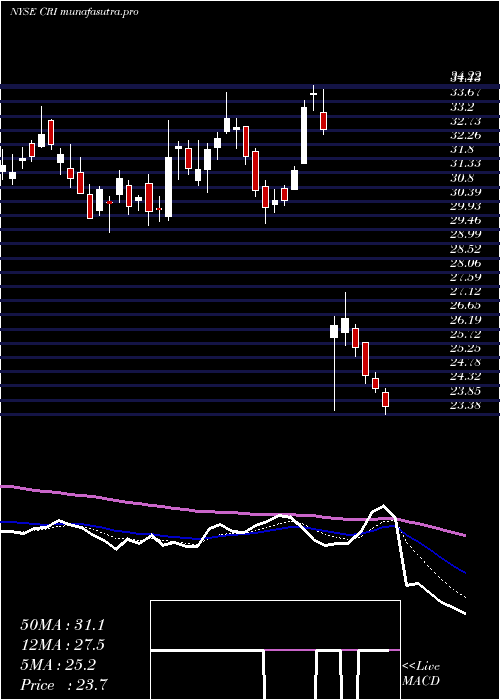500x700 pixels.
Task: Select the 24.78 price level label
Action: 465,362
